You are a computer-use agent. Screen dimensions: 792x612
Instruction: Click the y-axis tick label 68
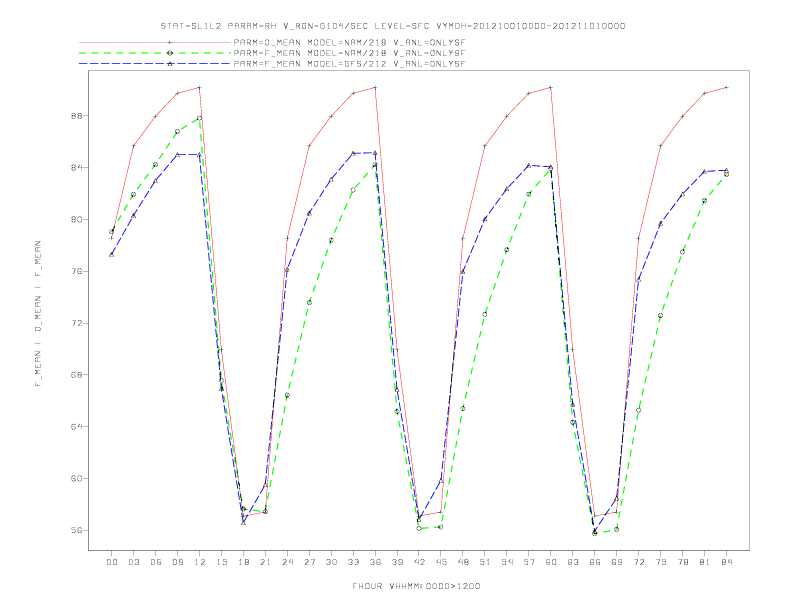76,375
